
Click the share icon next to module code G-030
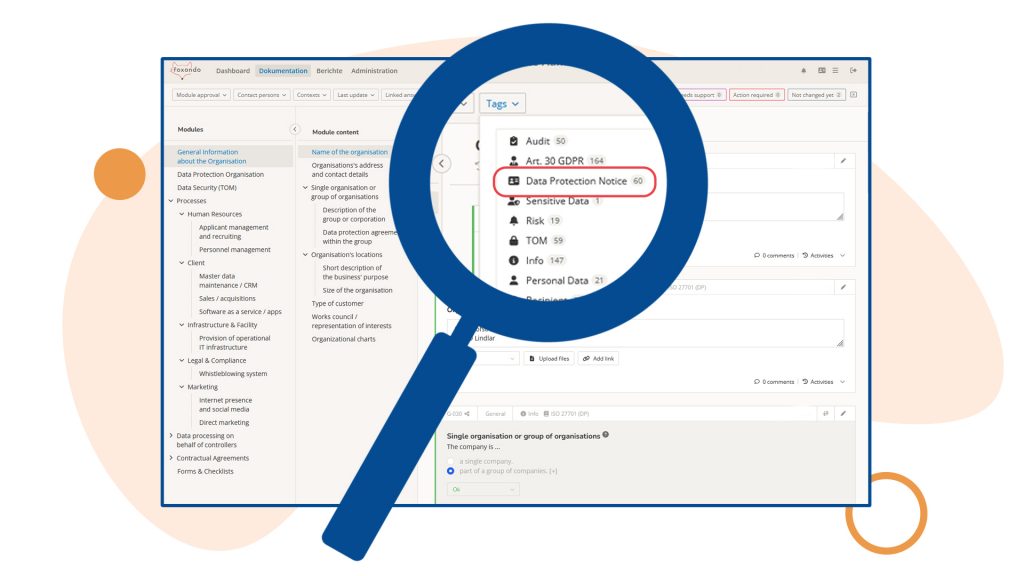(468, 413)
